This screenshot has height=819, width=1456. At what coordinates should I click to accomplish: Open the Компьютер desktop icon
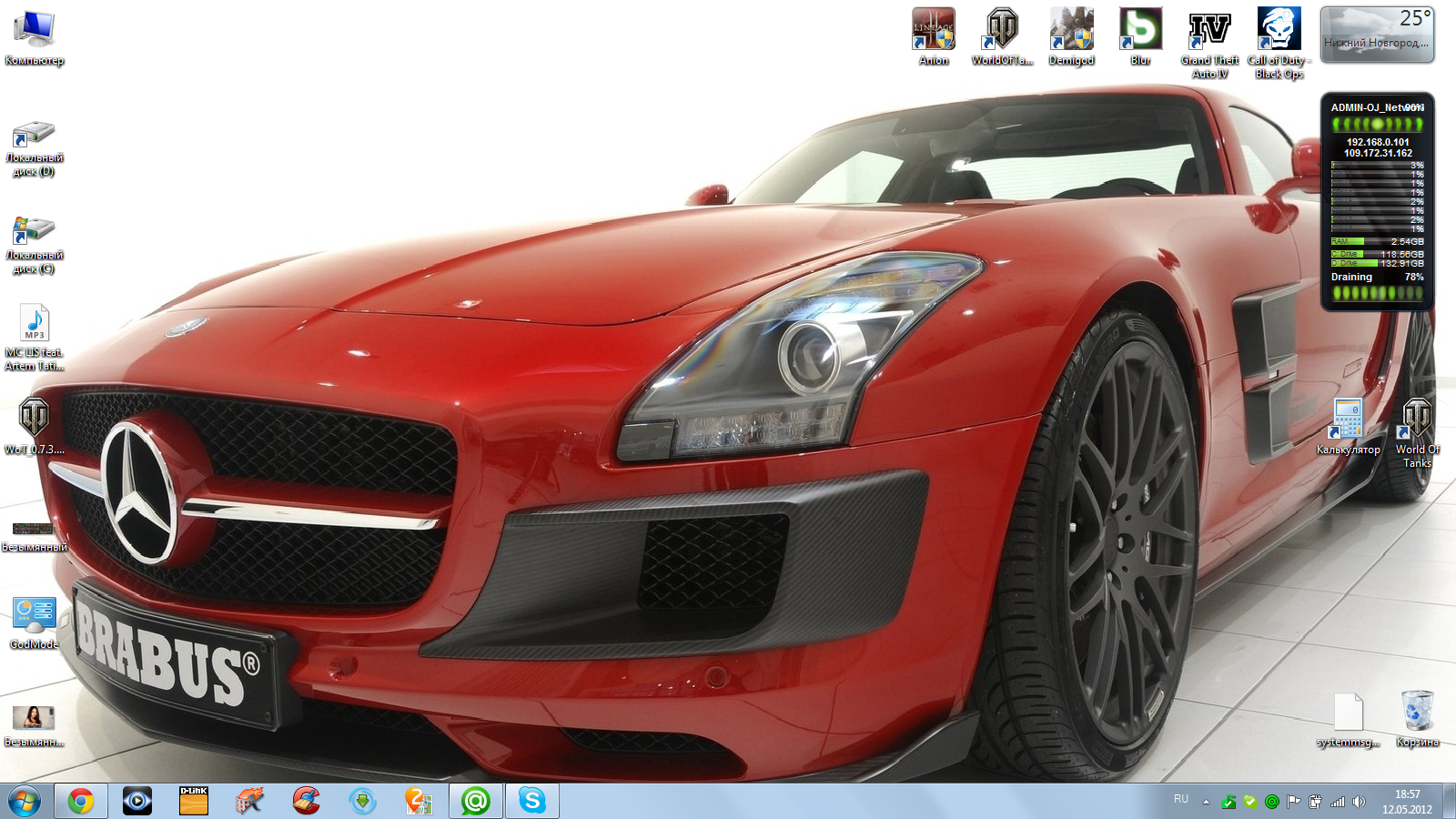pos(35,36)
